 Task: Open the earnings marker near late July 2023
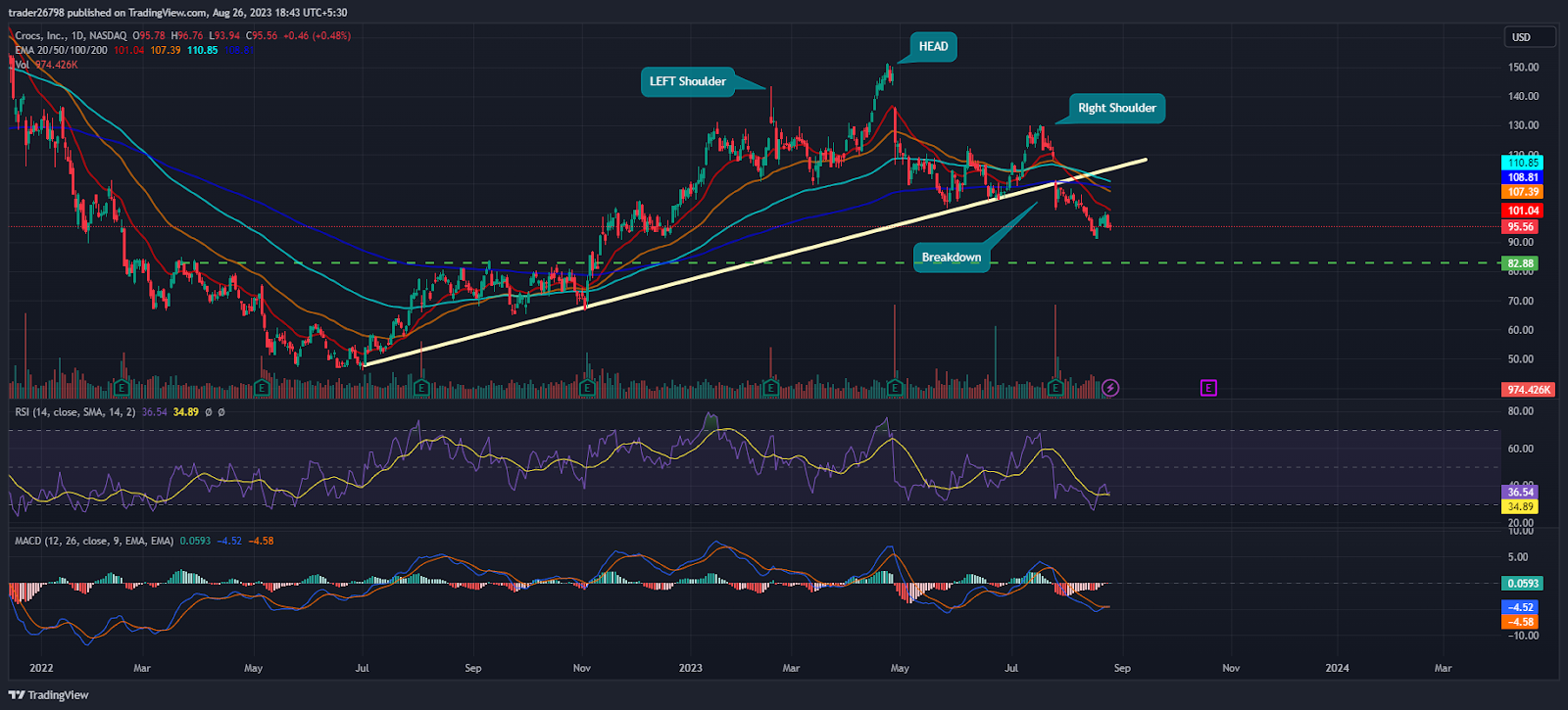(1055, 388)
